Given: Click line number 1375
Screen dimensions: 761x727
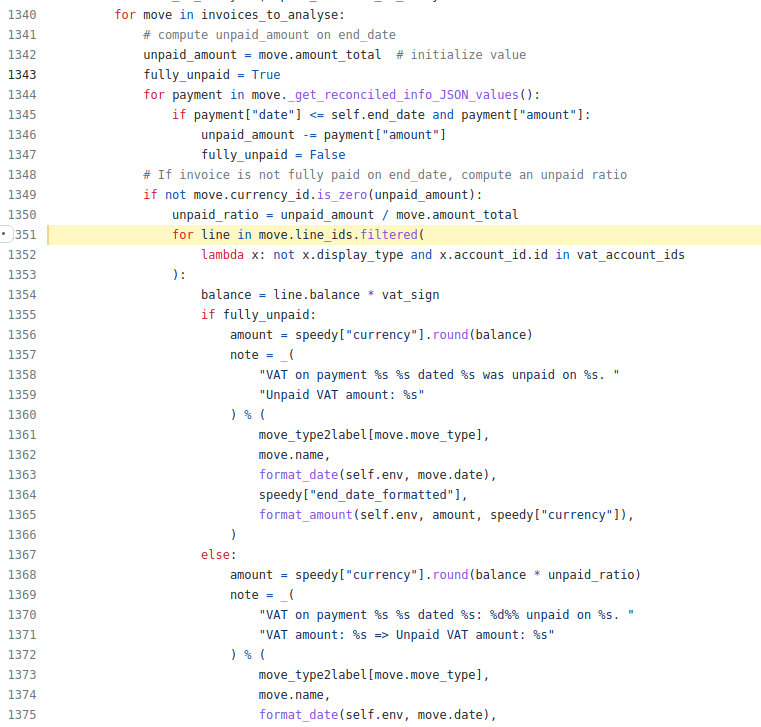Looking at the screenshot, I should click(x=22, y=715).
